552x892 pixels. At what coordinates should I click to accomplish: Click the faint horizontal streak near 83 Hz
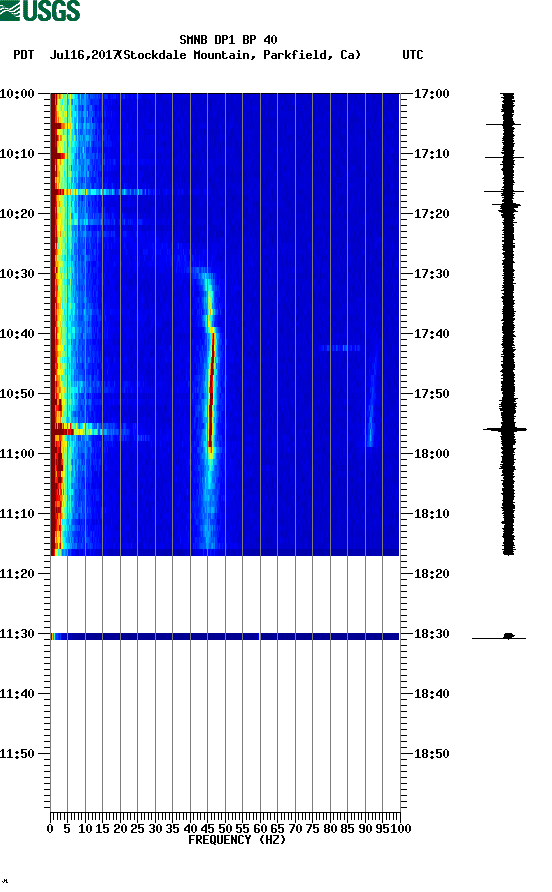click(x=340, y=348)
